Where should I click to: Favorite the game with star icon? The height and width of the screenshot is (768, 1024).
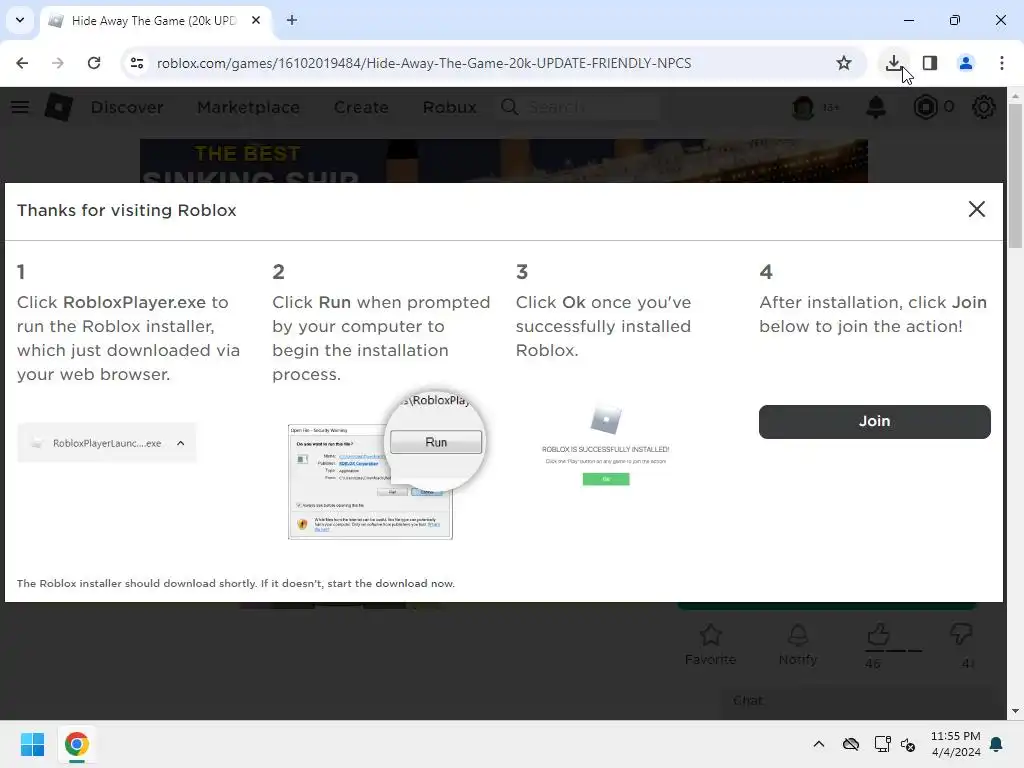pos(711,635)
